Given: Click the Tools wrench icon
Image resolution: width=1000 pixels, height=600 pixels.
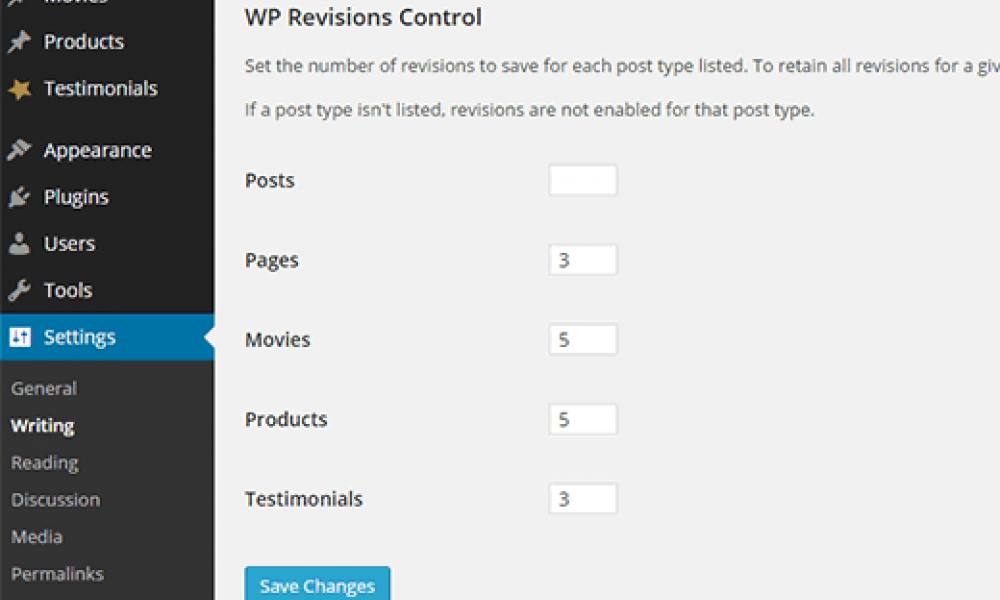Looking at the screenshot, I should [x=19, y=291].
